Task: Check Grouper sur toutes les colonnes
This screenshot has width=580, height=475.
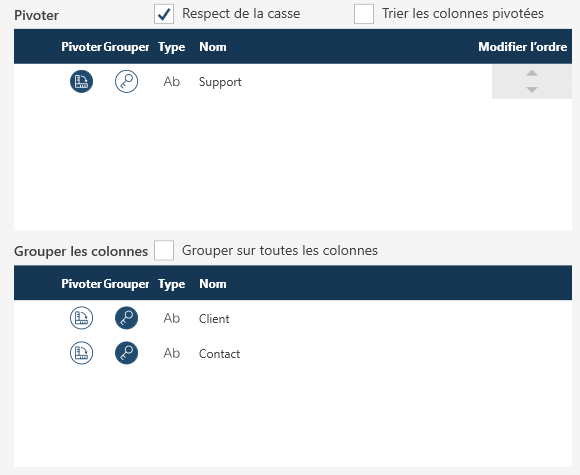Action: [x=164, y=250]
